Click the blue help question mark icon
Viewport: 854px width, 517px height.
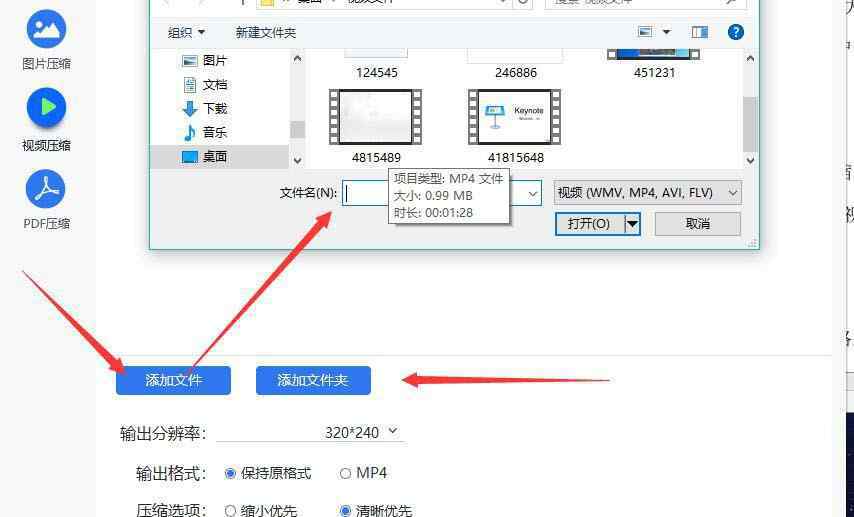[x=735, y=32]
